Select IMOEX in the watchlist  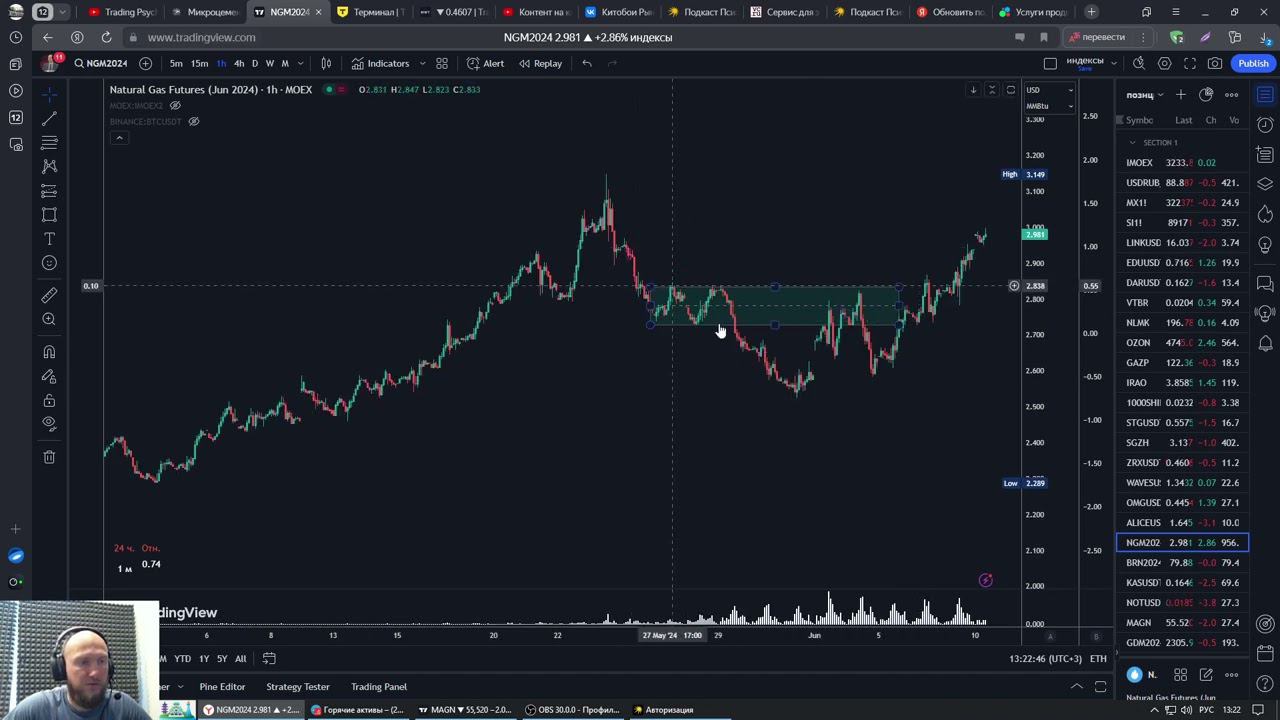(x=1183, y=162)
